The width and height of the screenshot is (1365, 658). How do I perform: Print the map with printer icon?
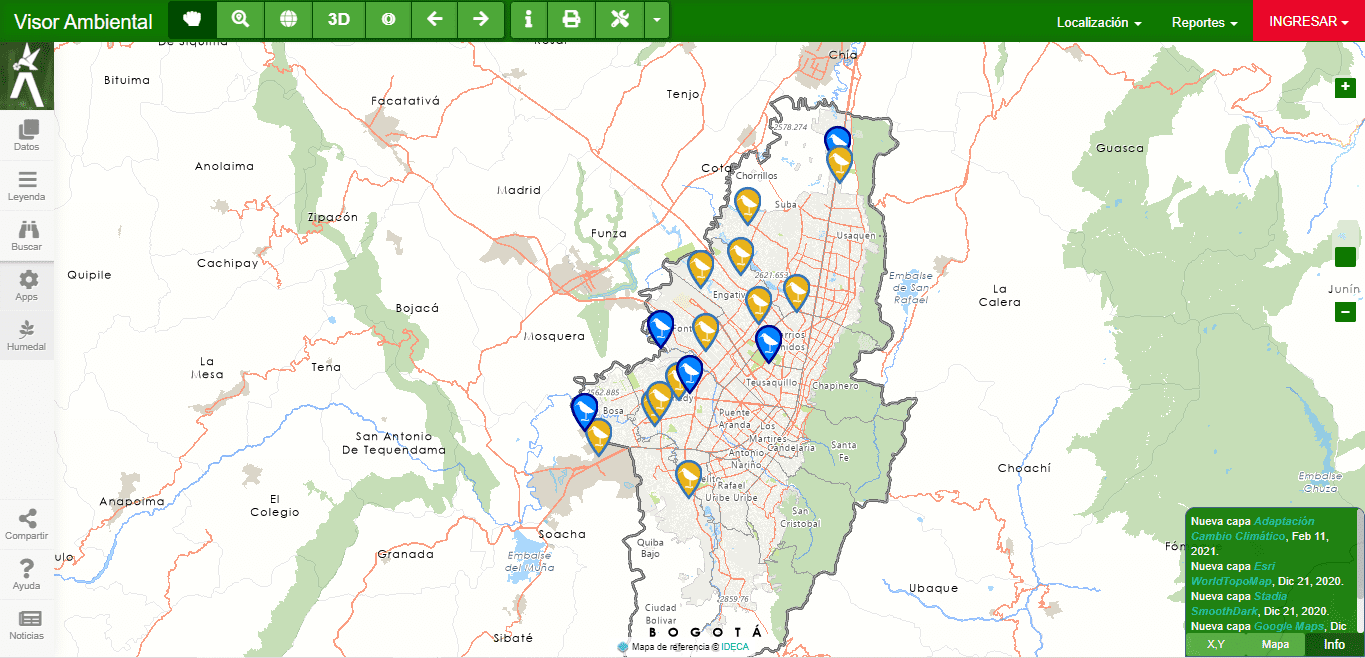(x=571, y=20)
